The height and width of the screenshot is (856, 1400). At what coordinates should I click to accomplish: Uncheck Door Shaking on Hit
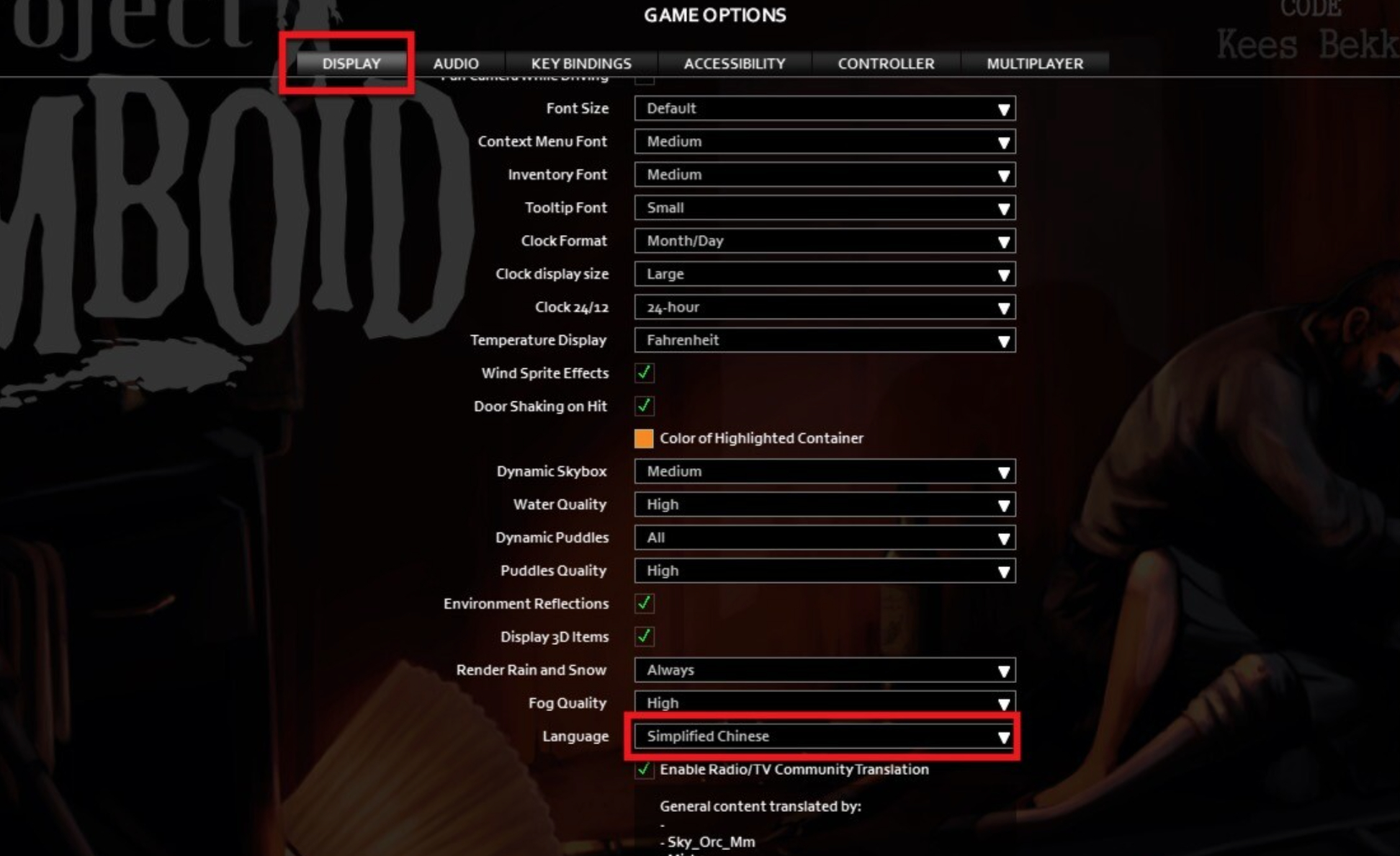[x=644, y=406]
